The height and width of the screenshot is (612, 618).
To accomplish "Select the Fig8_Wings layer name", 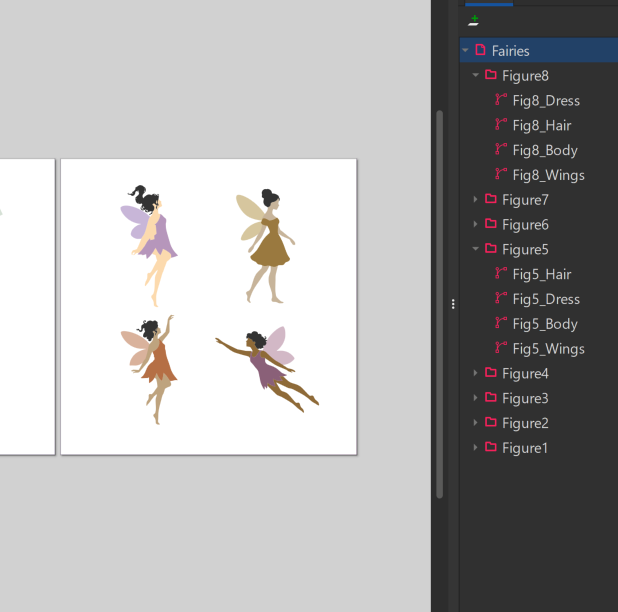I will coord(549,175).
